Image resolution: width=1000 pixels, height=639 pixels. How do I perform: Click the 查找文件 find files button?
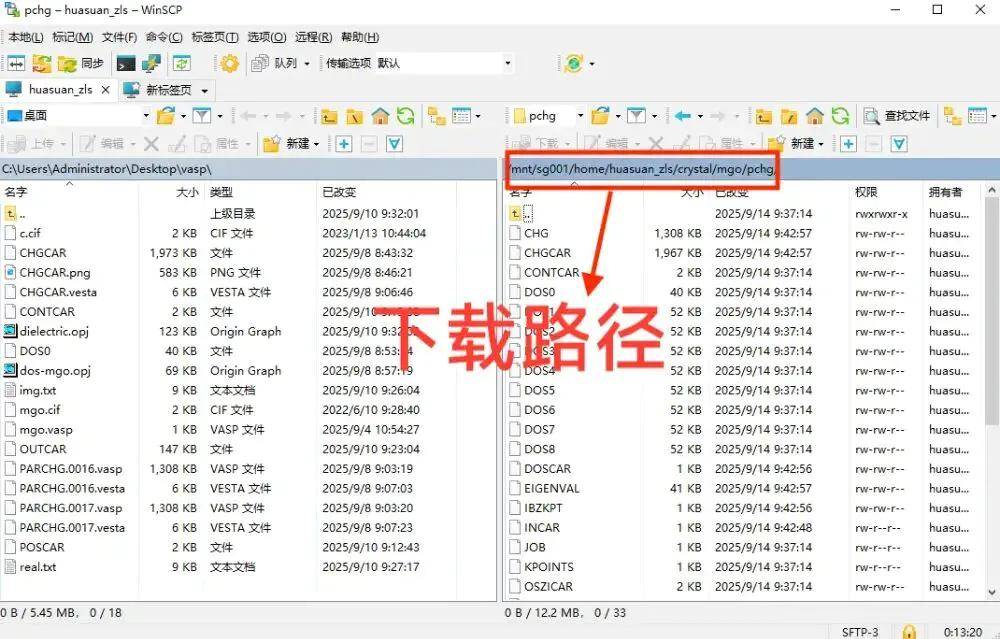point(896,115)
